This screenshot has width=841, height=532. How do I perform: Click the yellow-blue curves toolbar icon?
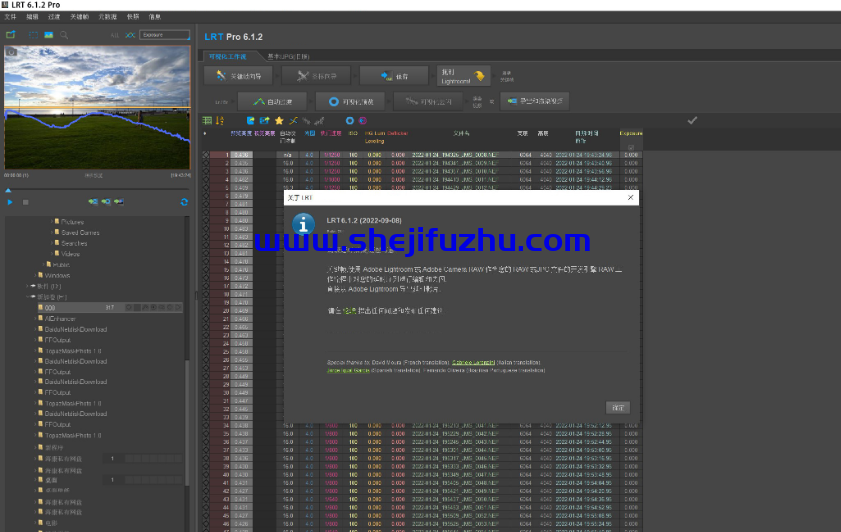coord(293,121)
